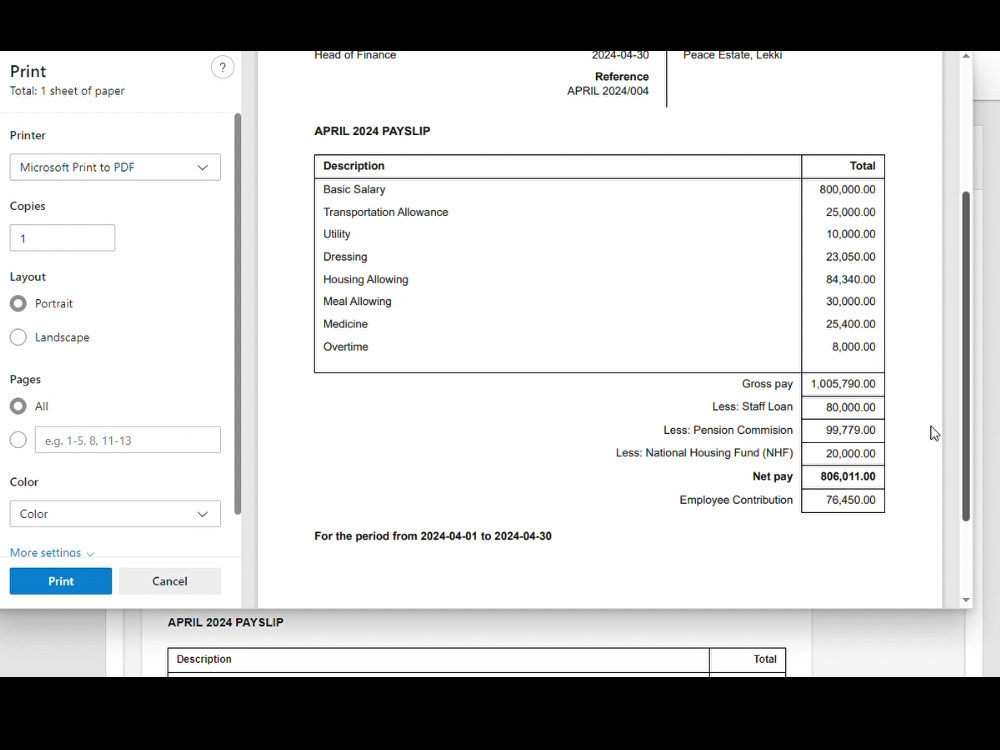Click the Less: Staff Loan label
Image resolution: width=1000 pixels, height=750 pixels.
752,407
